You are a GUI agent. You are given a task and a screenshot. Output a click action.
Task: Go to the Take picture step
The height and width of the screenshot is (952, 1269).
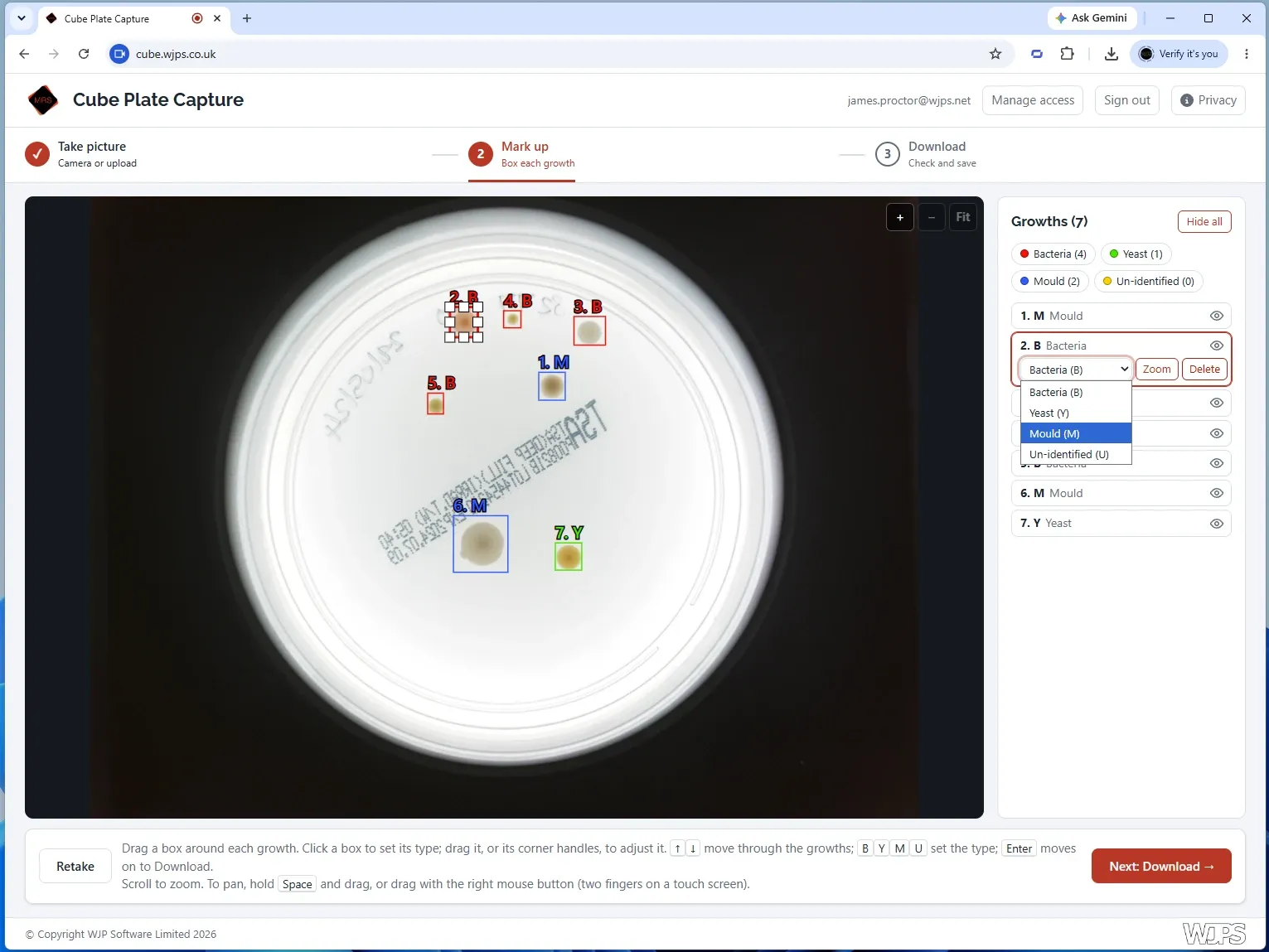(81, 154)
